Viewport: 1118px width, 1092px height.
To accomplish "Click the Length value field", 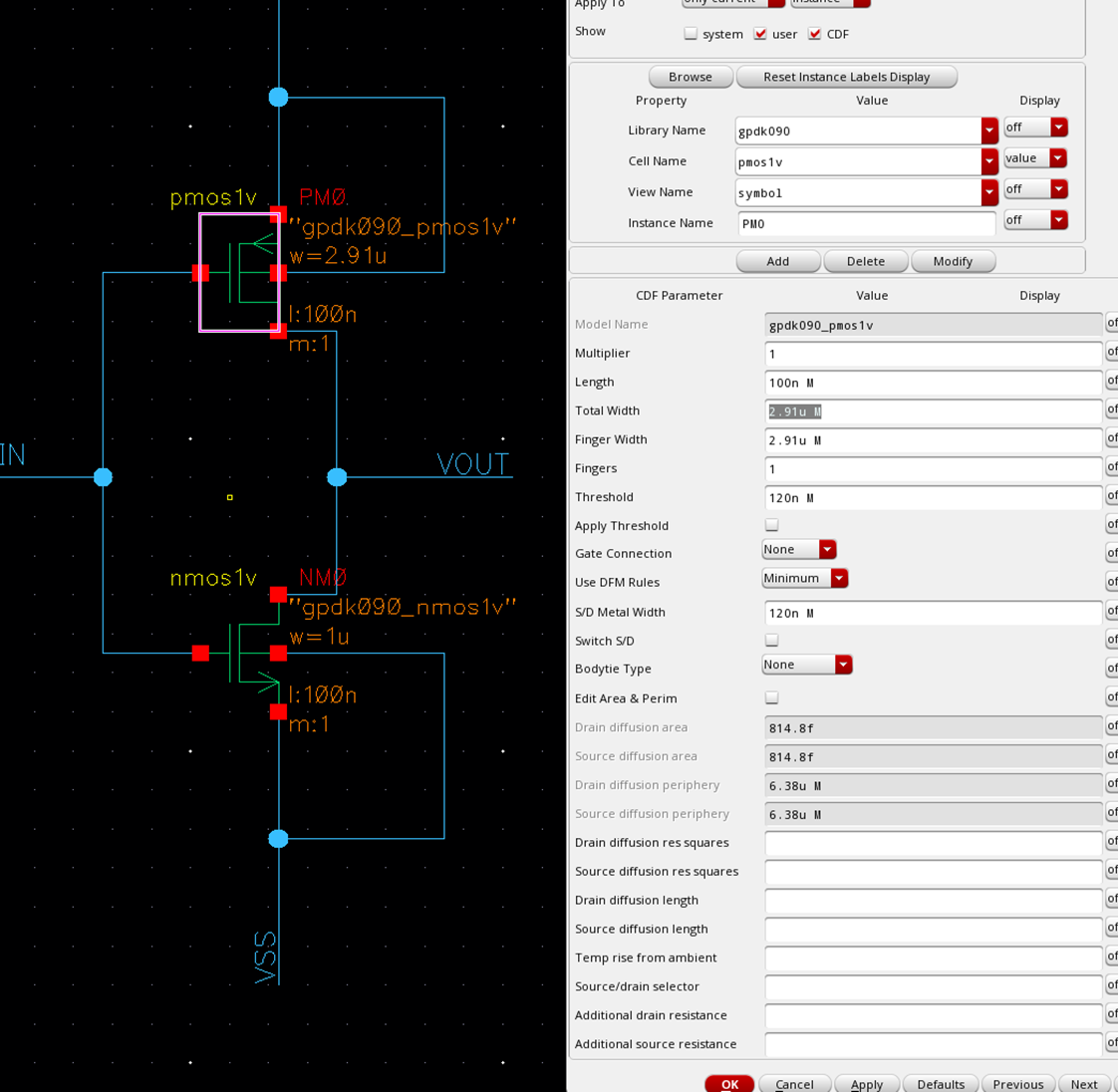I will point(933,382).
